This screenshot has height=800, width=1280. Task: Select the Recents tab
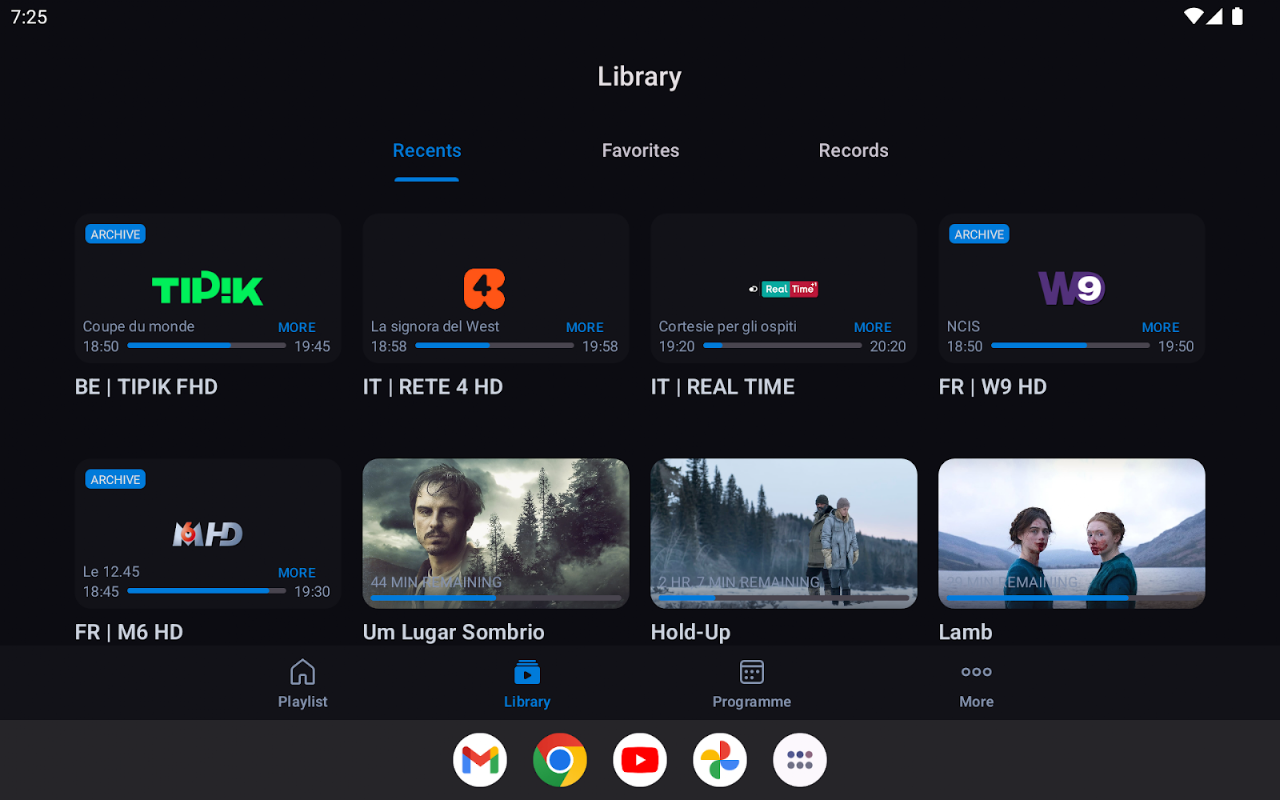click(x=427, y=151)
